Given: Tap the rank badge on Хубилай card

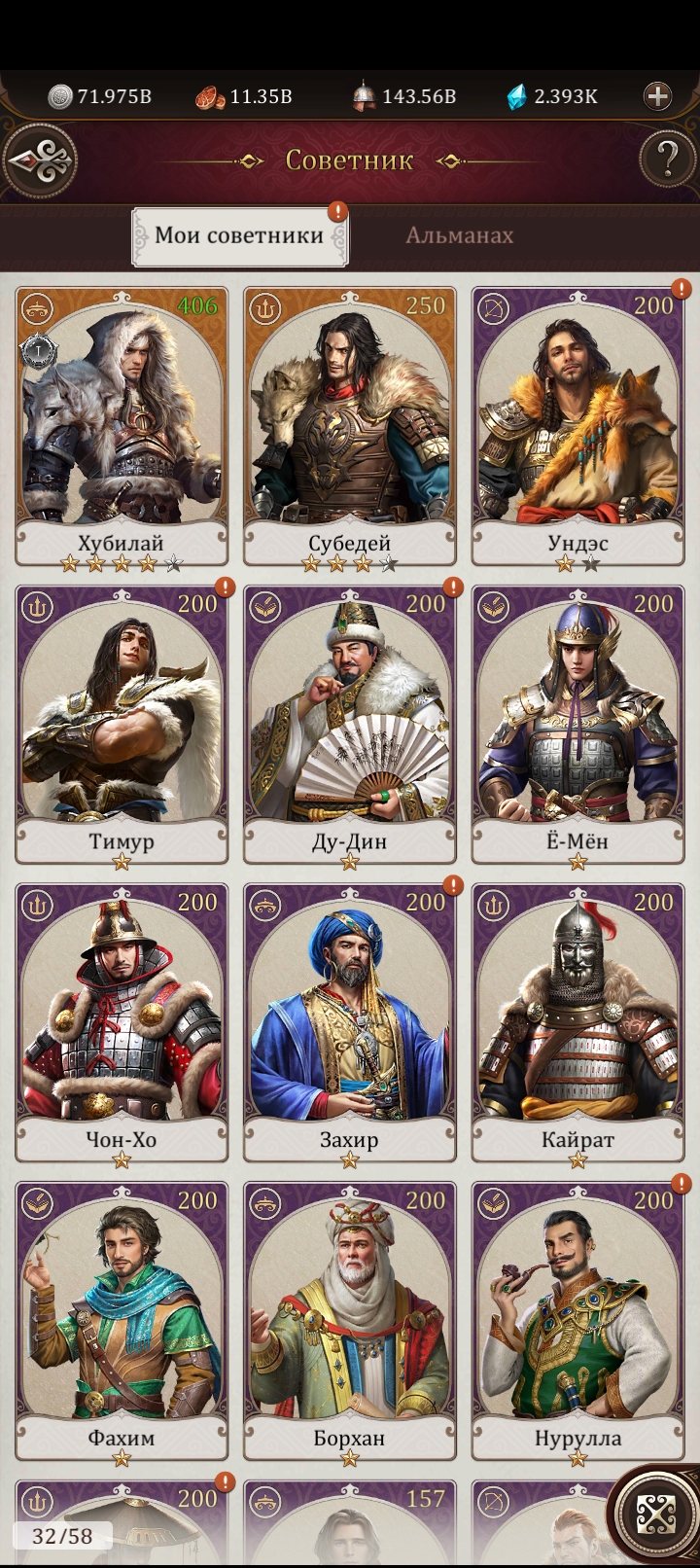Looking at the screenshot, I should (35, 347).
